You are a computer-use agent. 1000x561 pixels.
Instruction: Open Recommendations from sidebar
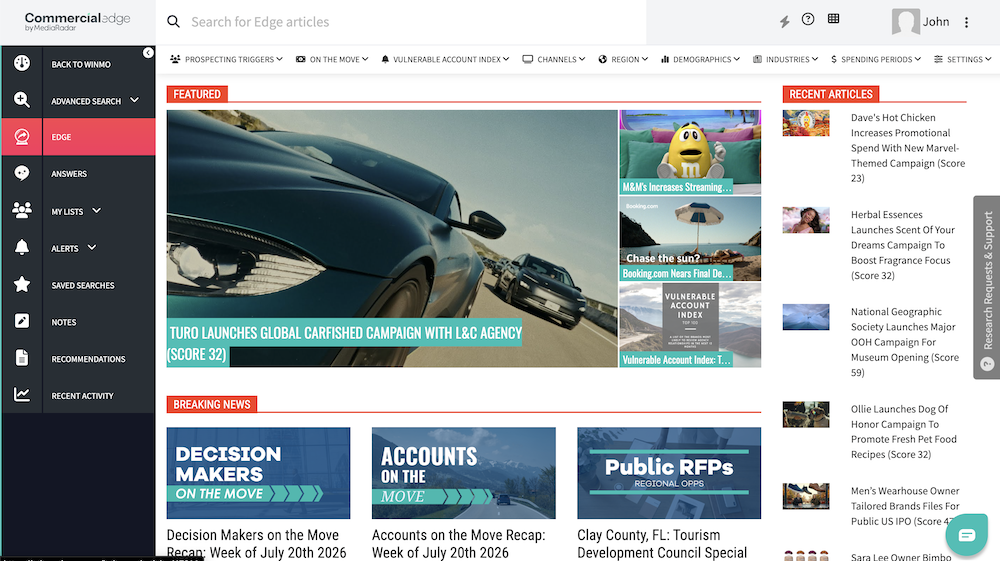pos(89,359)
